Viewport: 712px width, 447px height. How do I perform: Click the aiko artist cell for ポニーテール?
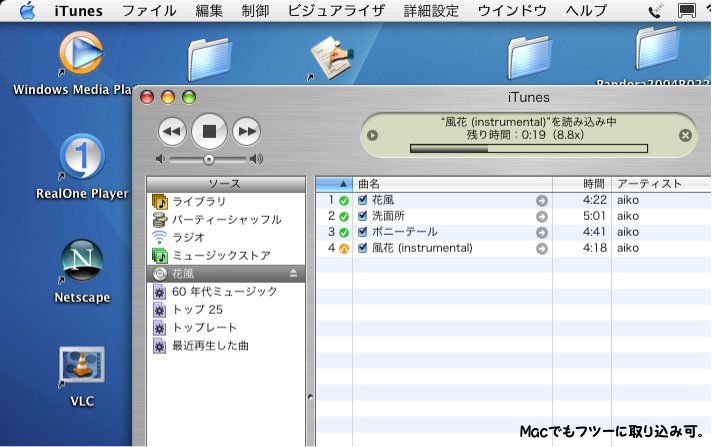628,232
